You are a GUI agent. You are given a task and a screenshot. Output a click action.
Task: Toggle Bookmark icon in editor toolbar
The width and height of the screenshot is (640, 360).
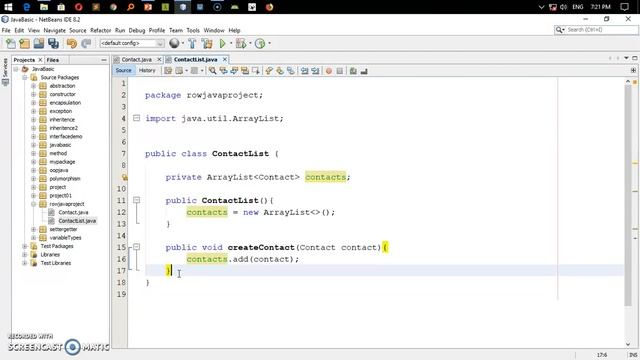pyautogui.click(x=290, y=71)
